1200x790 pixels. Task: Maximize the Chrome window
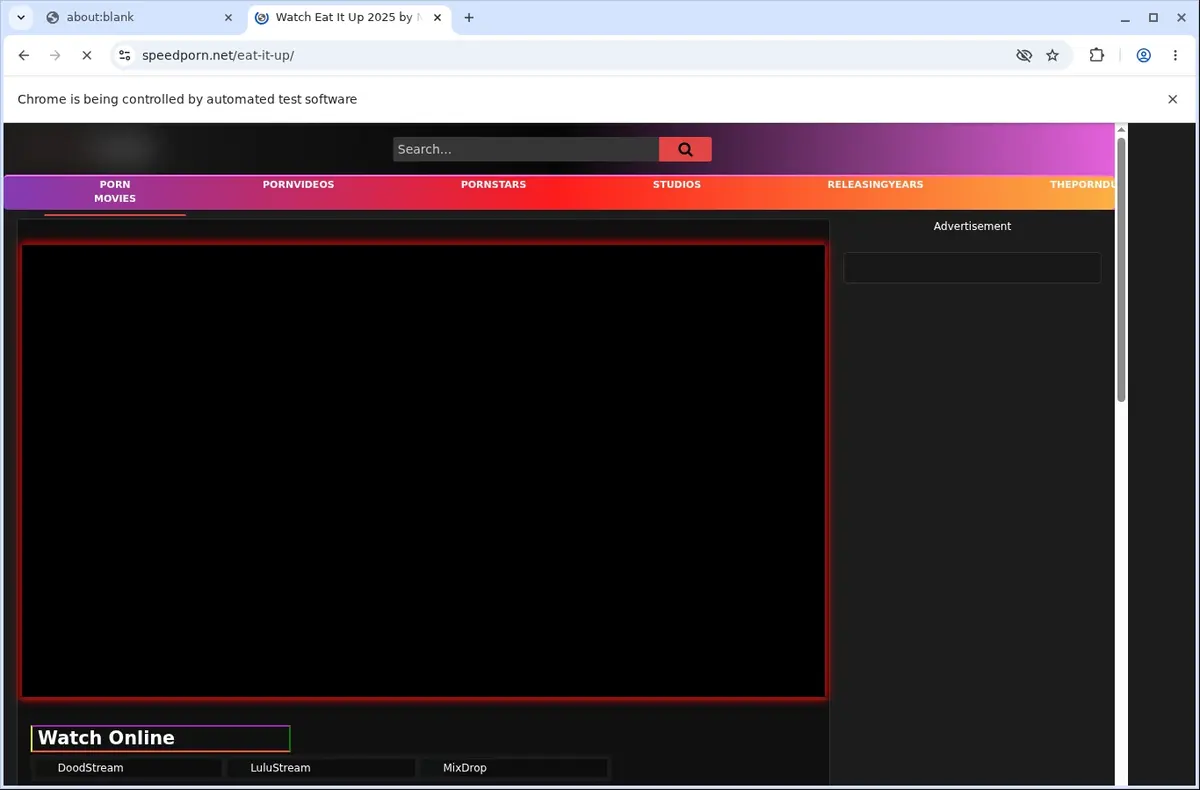point(1153,17)
